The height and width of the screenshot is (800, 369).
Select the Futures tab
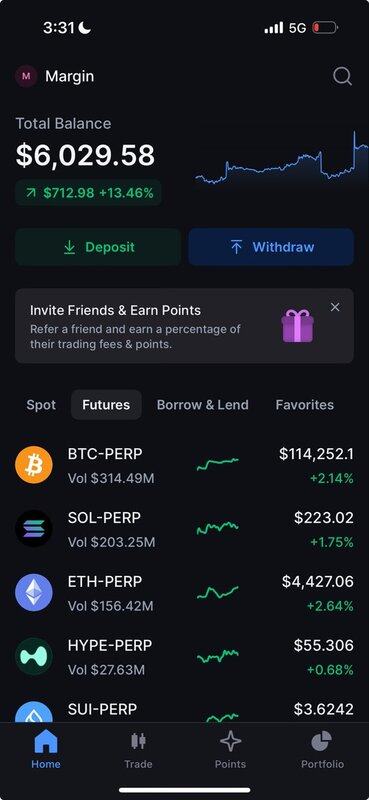click(x=106, y=405)
